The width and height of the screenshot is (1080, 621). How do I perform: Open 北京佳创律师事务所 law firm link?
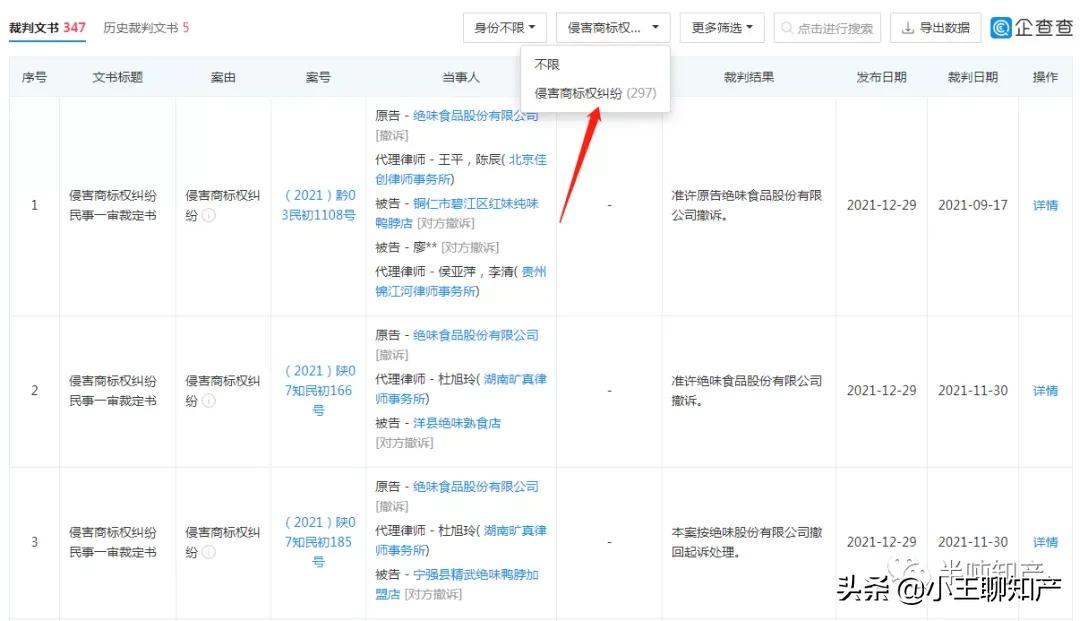pyautogui.click(x=461, y=169)
